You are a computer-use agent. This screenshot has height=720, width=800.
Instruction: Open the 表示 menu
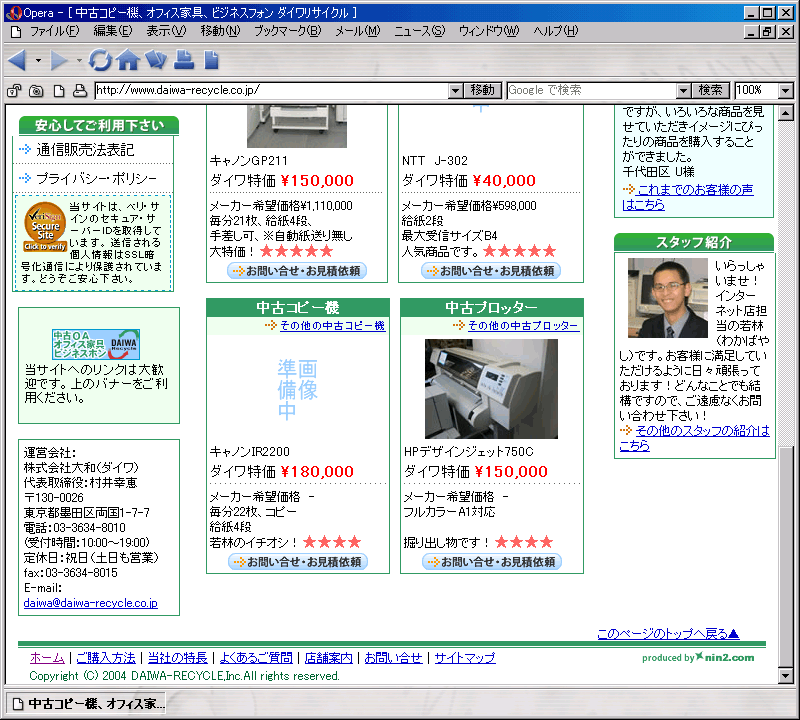click(166, 32)
